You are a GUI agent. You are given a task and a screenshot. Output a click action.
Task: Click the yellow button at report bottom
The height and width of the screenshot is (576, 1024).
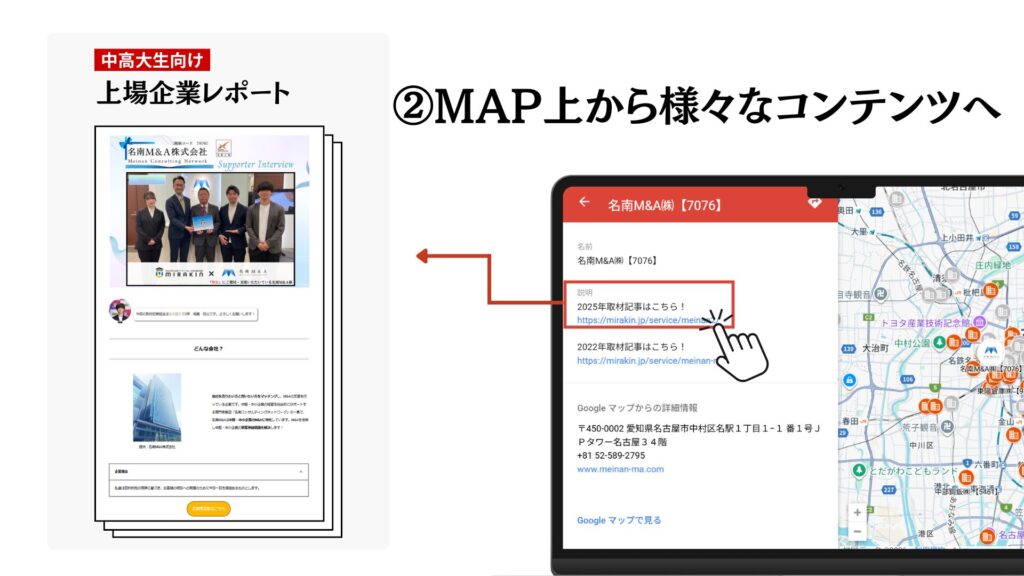point(208,508)
